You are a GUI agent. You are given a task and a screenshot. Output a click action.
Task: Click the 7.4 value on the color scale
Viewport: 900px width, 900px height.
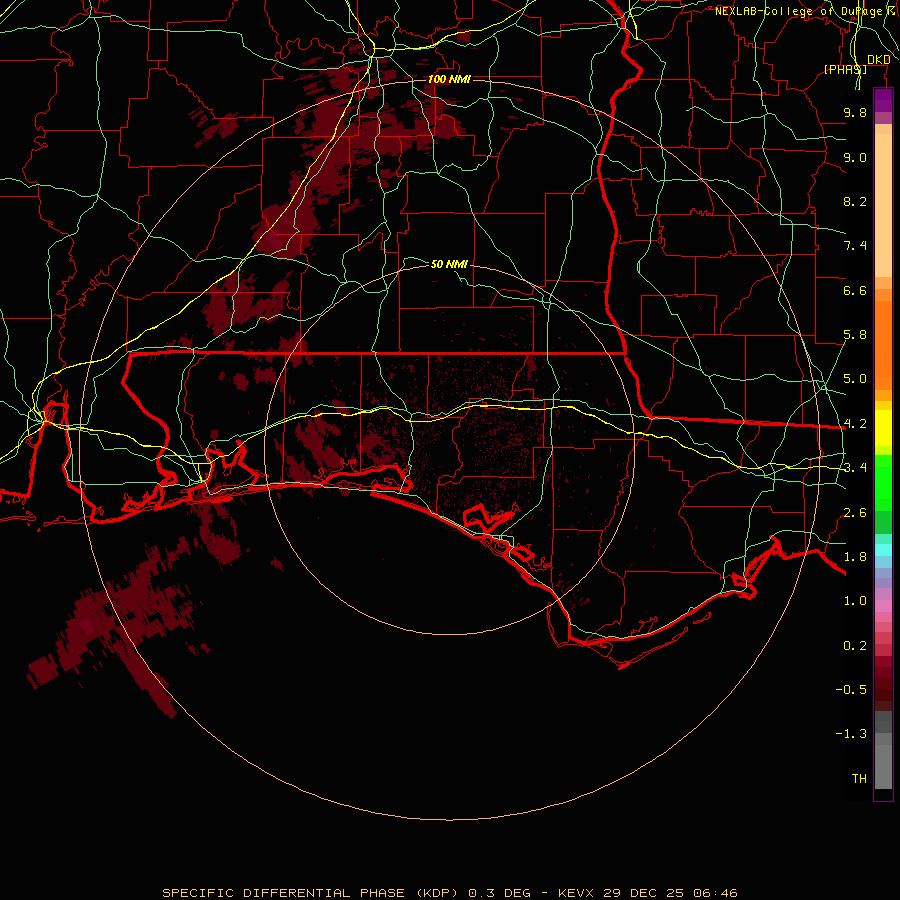855,246
